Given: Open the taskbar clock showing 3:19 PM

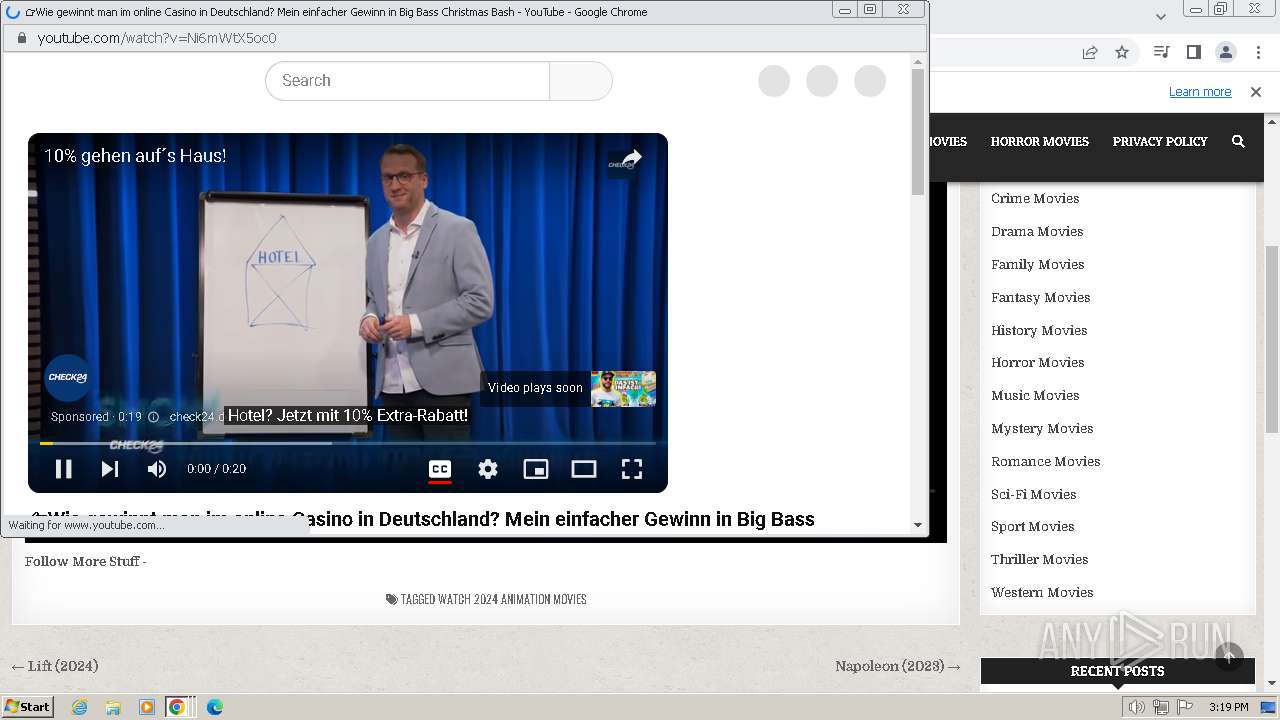Looking at the screenshot, I should [x=1228, y=707].
